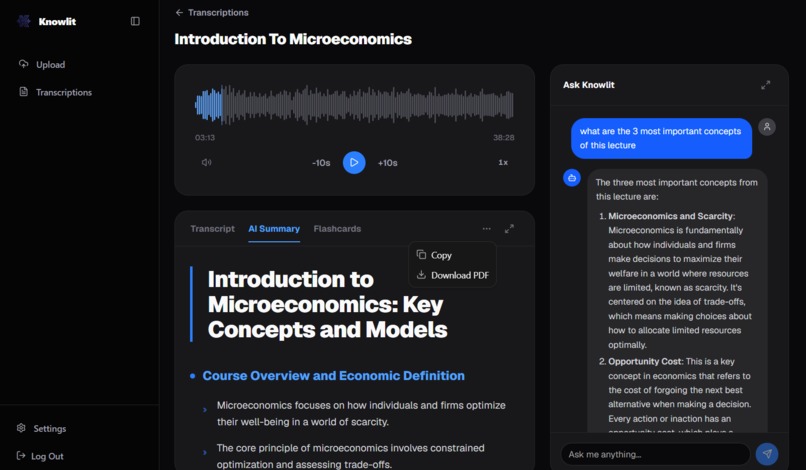Rewind audio by 10 seconds
This screenshot has height=470, width=806.
tap(321, 163)
